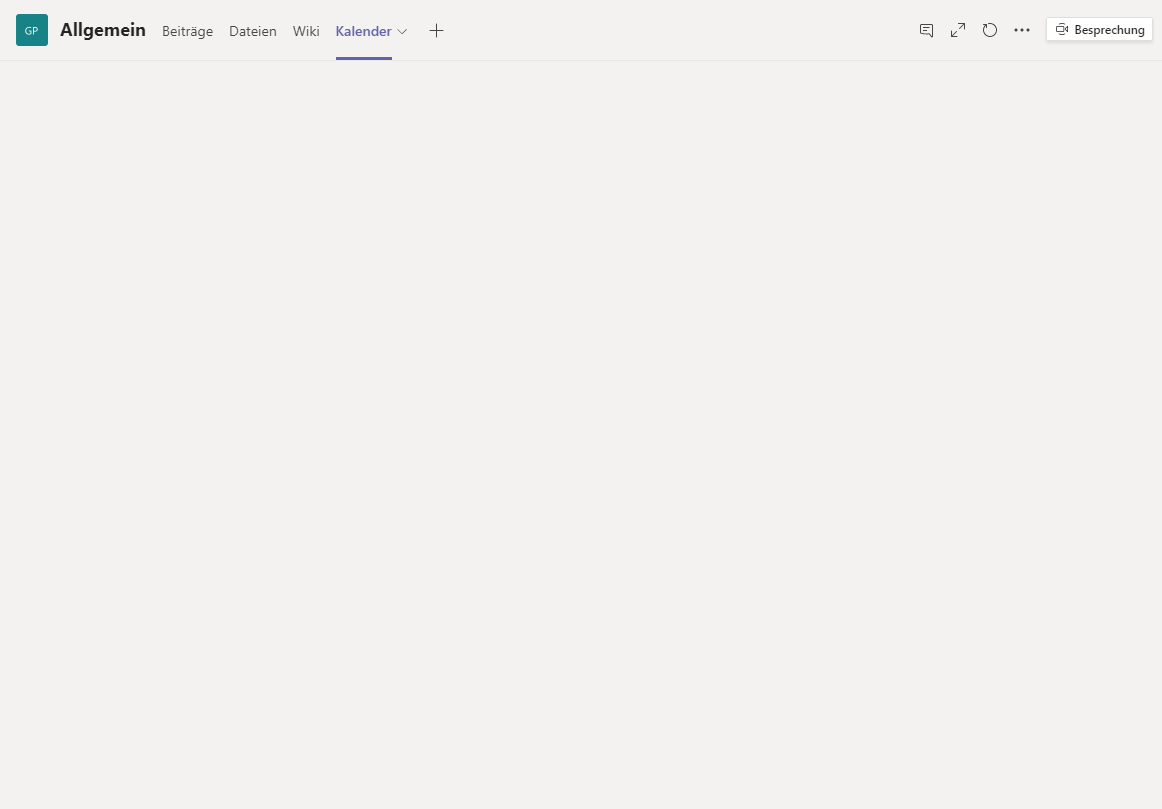Click the GP team avatar icon
1162x809 pixels.
coord(32,30)
